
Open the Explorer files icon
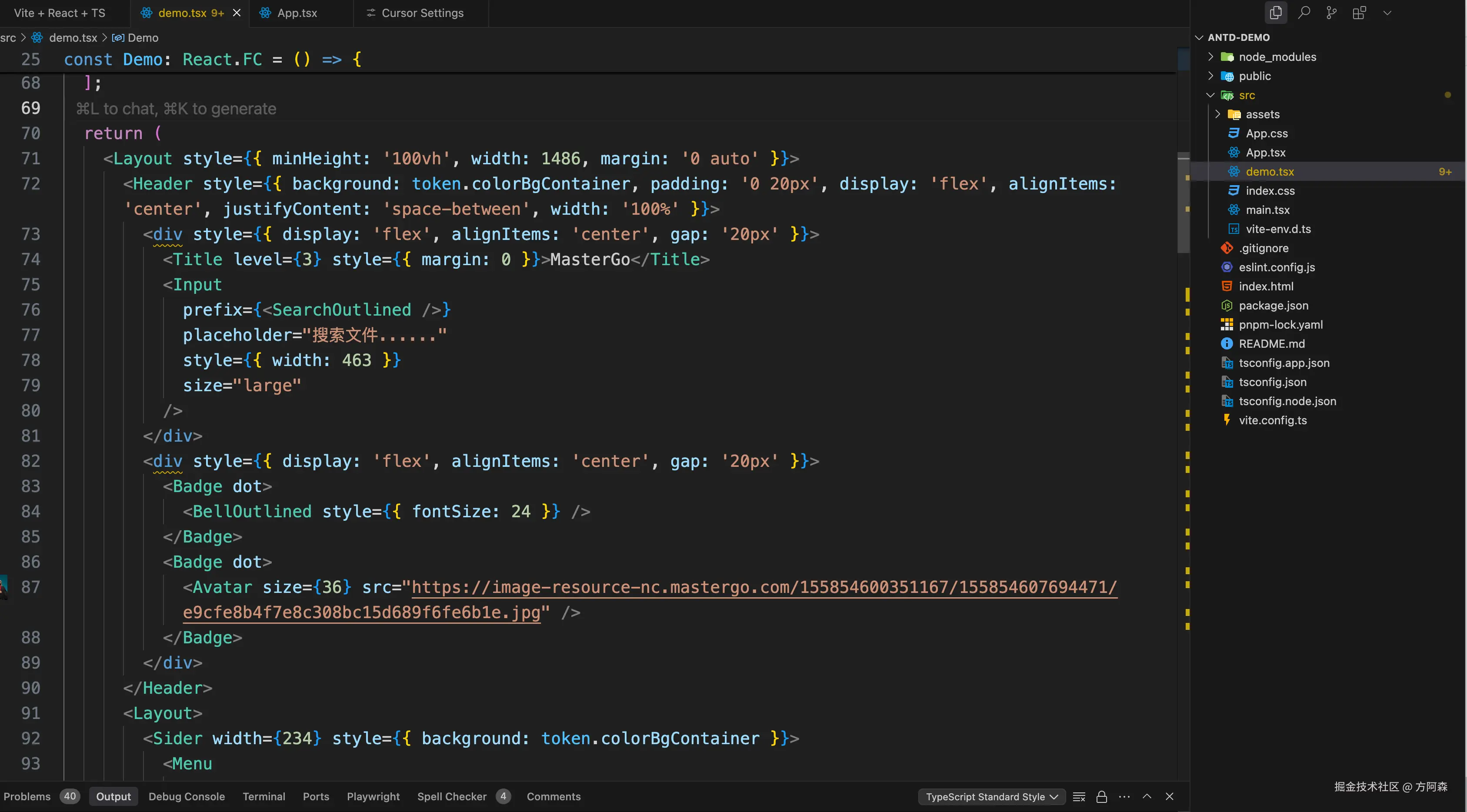(1276, 13)
